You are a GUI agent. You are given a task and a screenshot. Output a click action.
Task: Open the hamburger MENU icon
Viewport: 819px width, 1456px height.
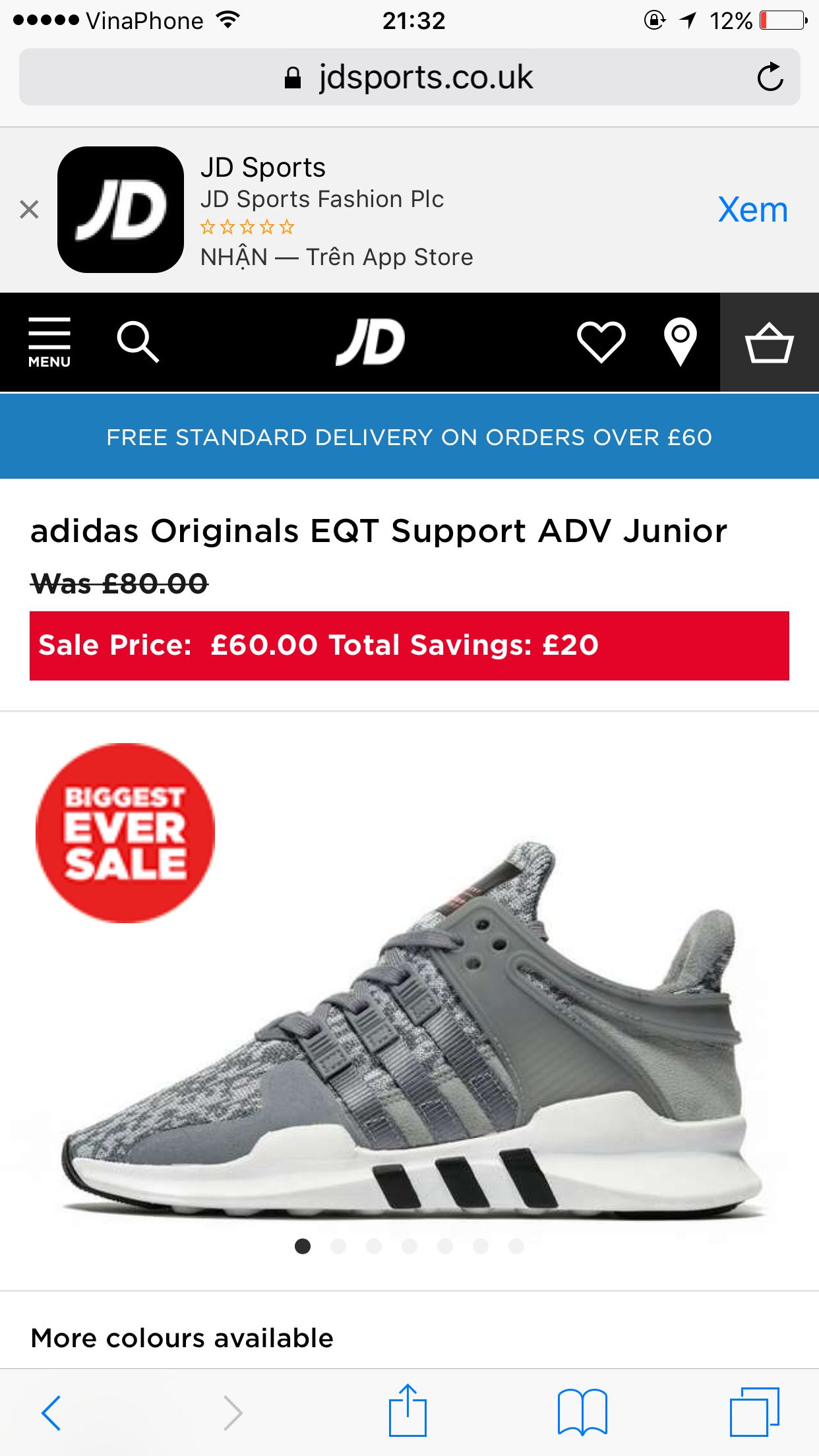pyautogui.click(x=49, y=342)
